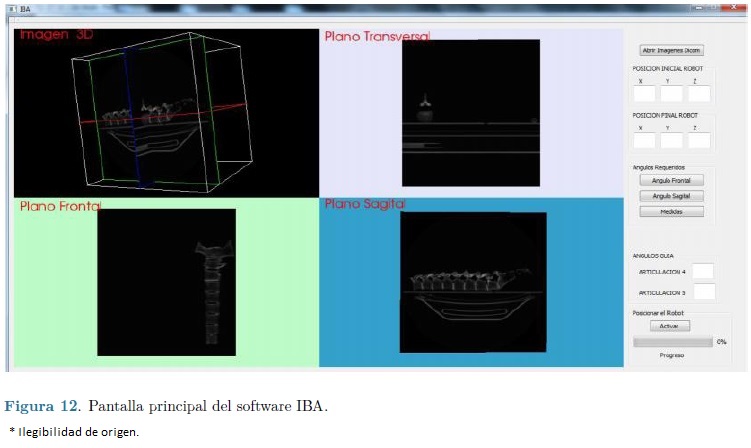Click the X field under Posicion Inicial Robot
Screen dimensions: 751x448
click(x=644, y=94)
